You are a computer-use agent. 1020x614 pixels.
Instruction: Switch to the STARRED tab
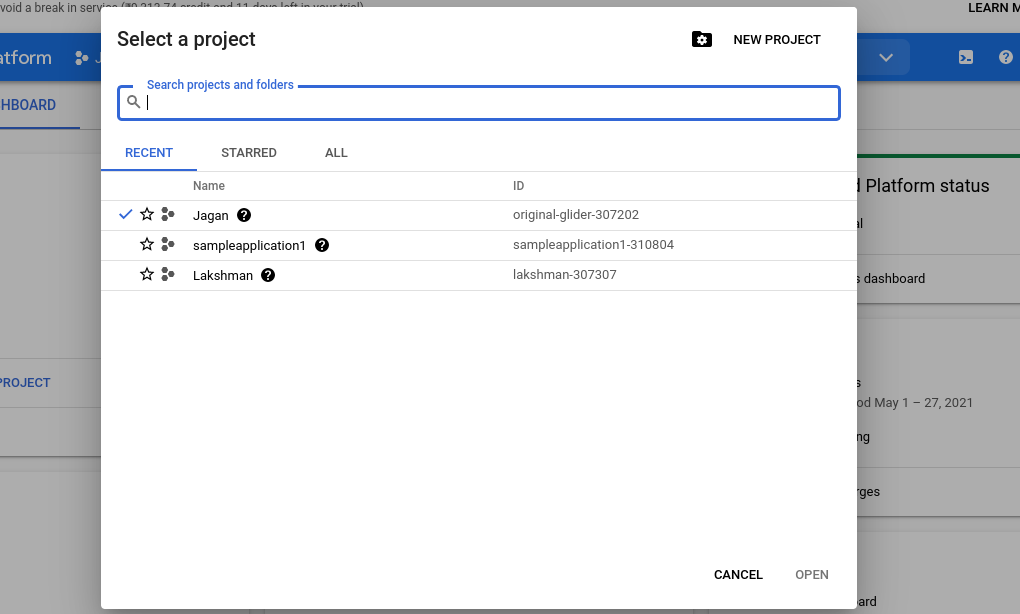pos(248,153)
